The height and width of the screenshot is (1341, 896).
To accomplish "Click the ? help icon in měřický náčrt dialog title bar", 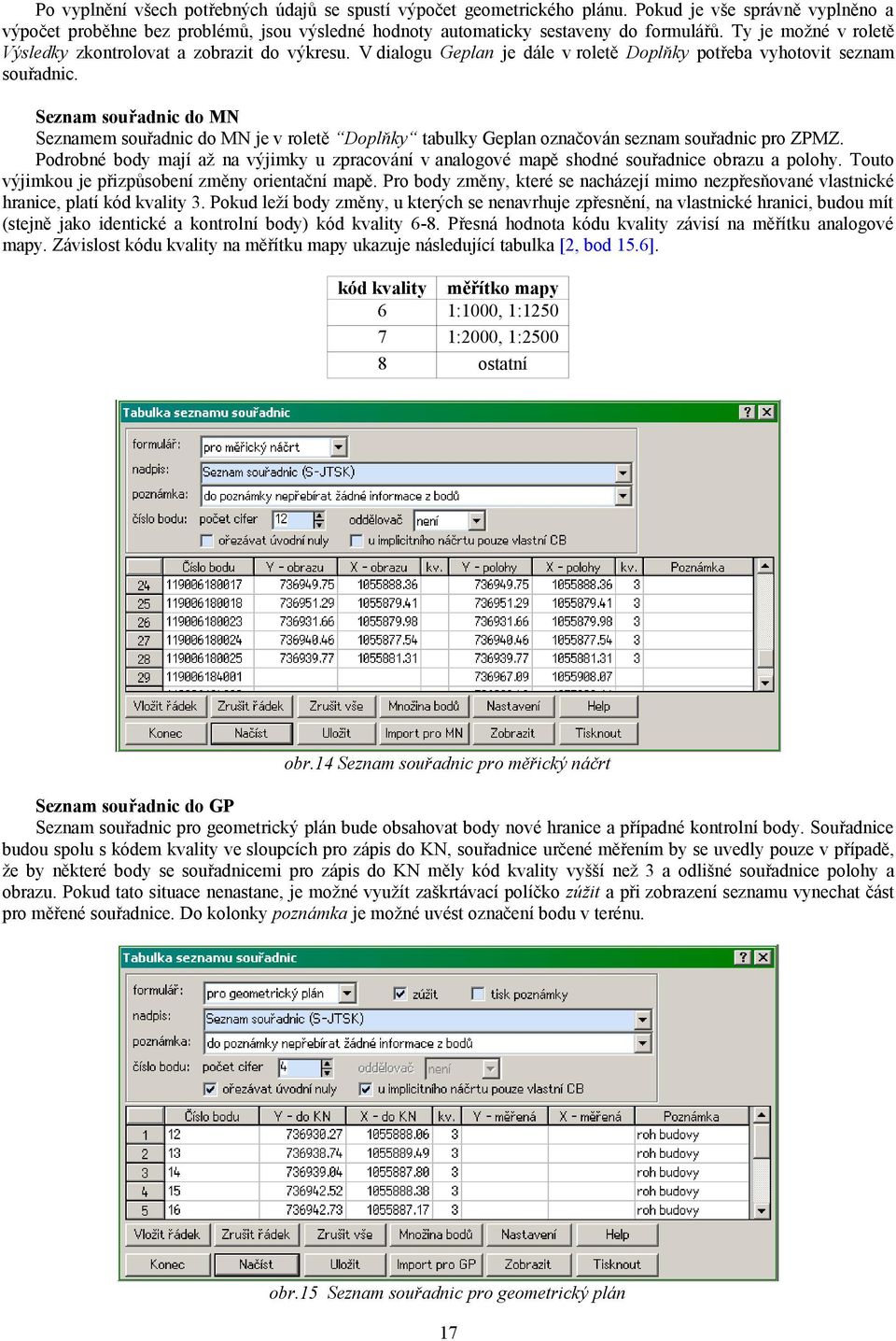I will coord(748,412).
